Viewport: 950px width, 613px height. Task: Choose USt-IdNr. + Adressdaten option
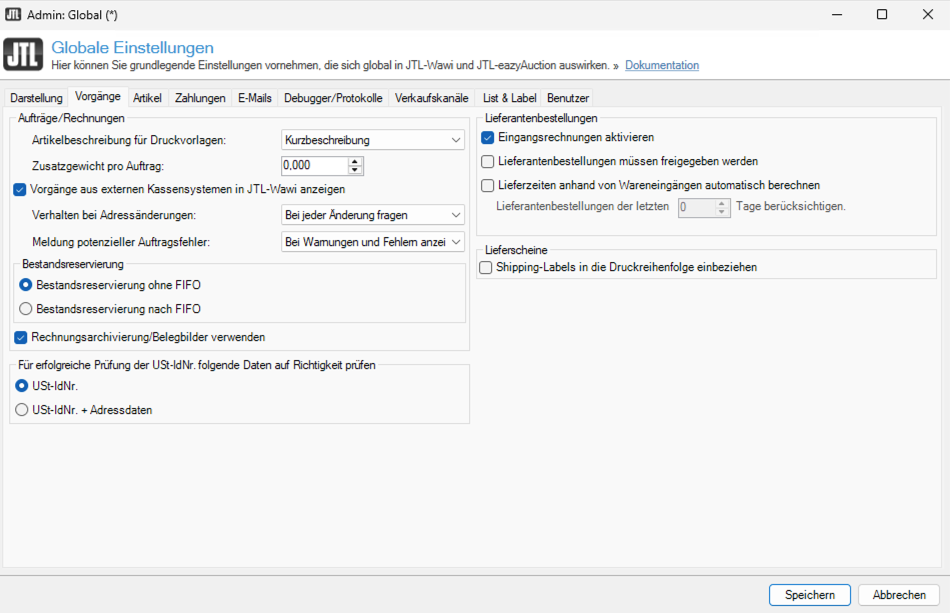point(22,409)
